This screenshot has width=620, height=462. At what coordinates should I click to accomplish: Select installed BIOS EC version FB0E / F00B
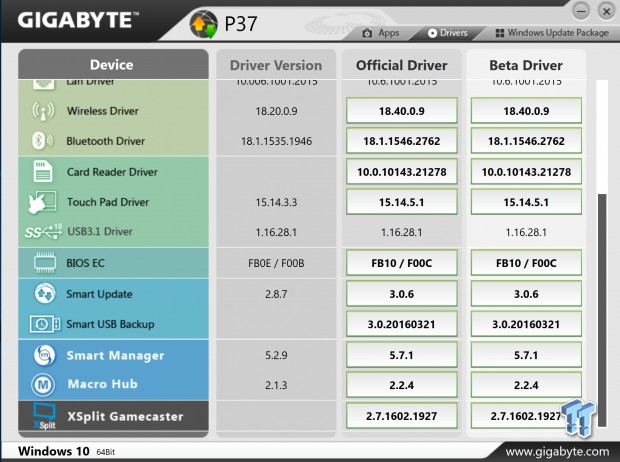[x=276, y=263]
